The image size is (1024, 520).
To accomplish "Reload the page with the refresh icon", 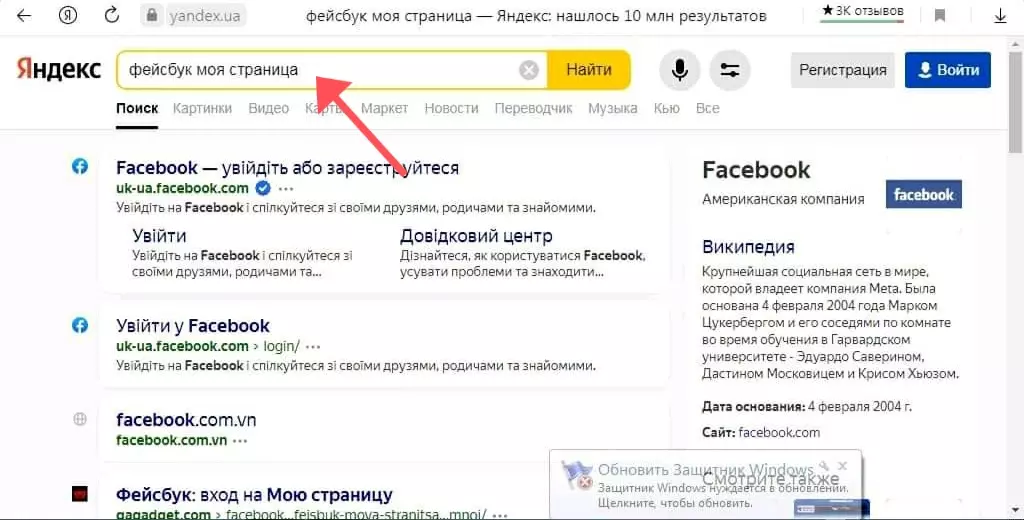I will coord(112,16).
